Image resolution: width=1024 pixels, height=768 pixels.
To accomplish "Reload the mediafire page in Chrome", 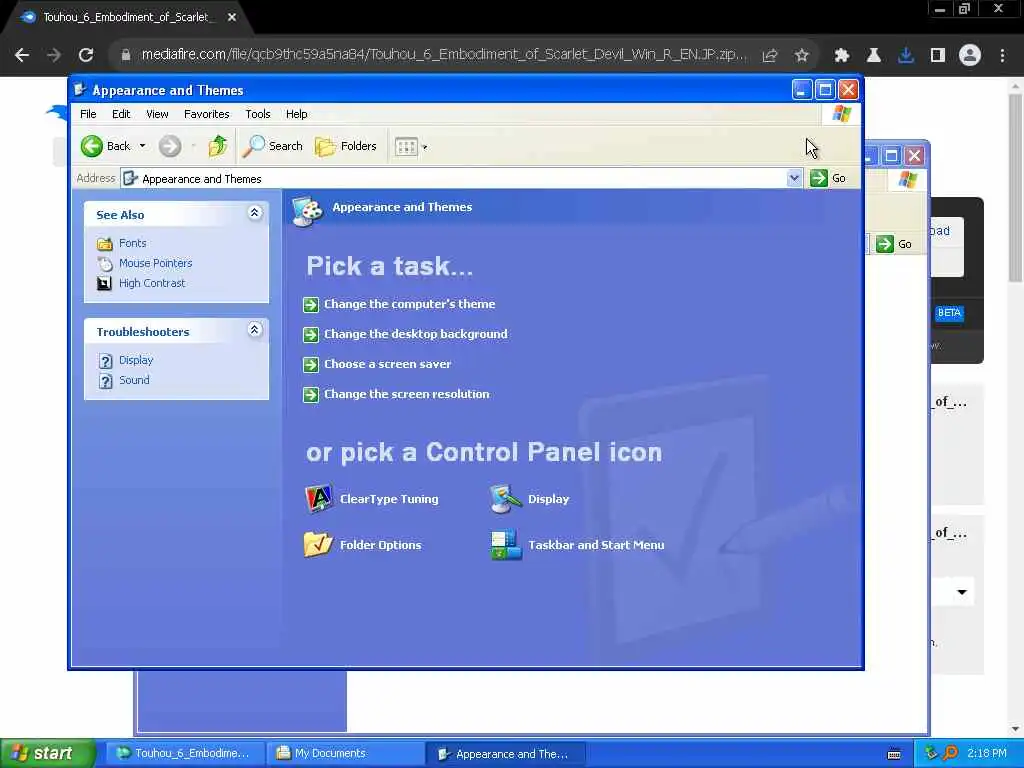I will coord(86,55).
